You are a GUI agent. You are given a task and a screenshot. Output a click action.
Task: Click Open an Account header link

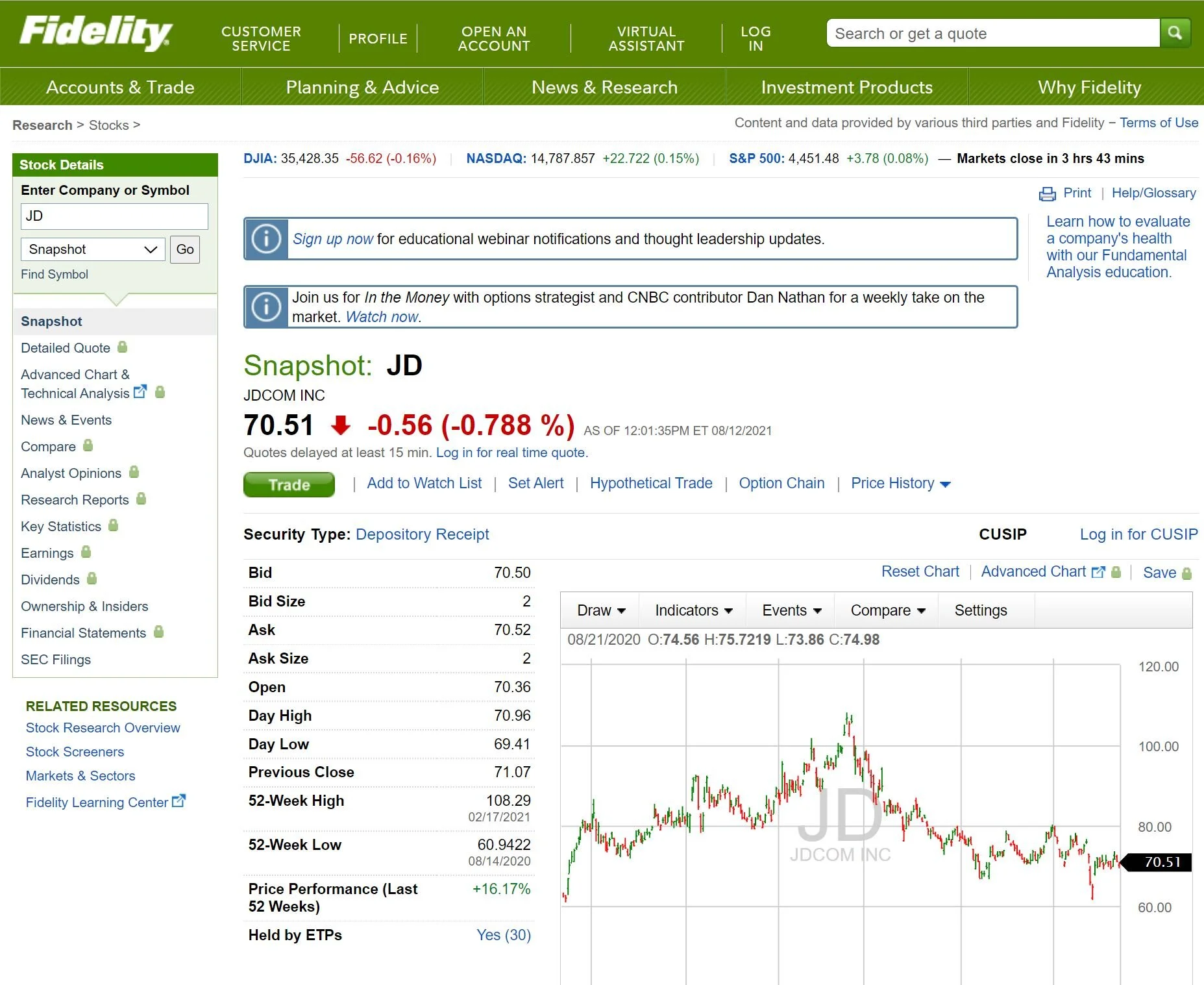494,39
